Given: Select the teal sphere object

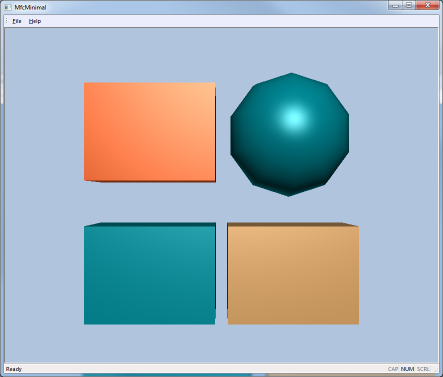Looking at the screenshot, I should 290,134.
